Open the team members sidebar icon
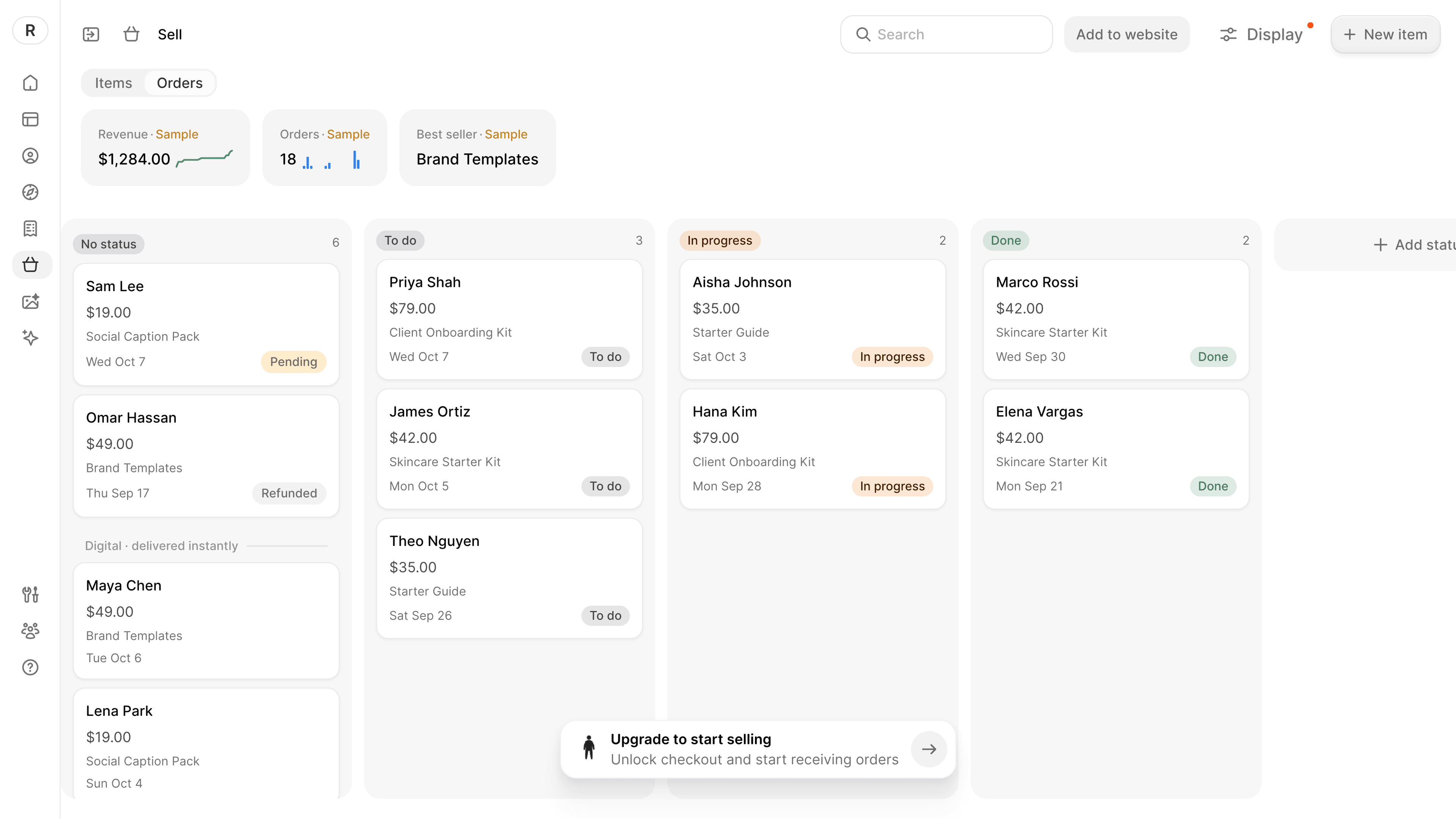 [x=30, y=631]
